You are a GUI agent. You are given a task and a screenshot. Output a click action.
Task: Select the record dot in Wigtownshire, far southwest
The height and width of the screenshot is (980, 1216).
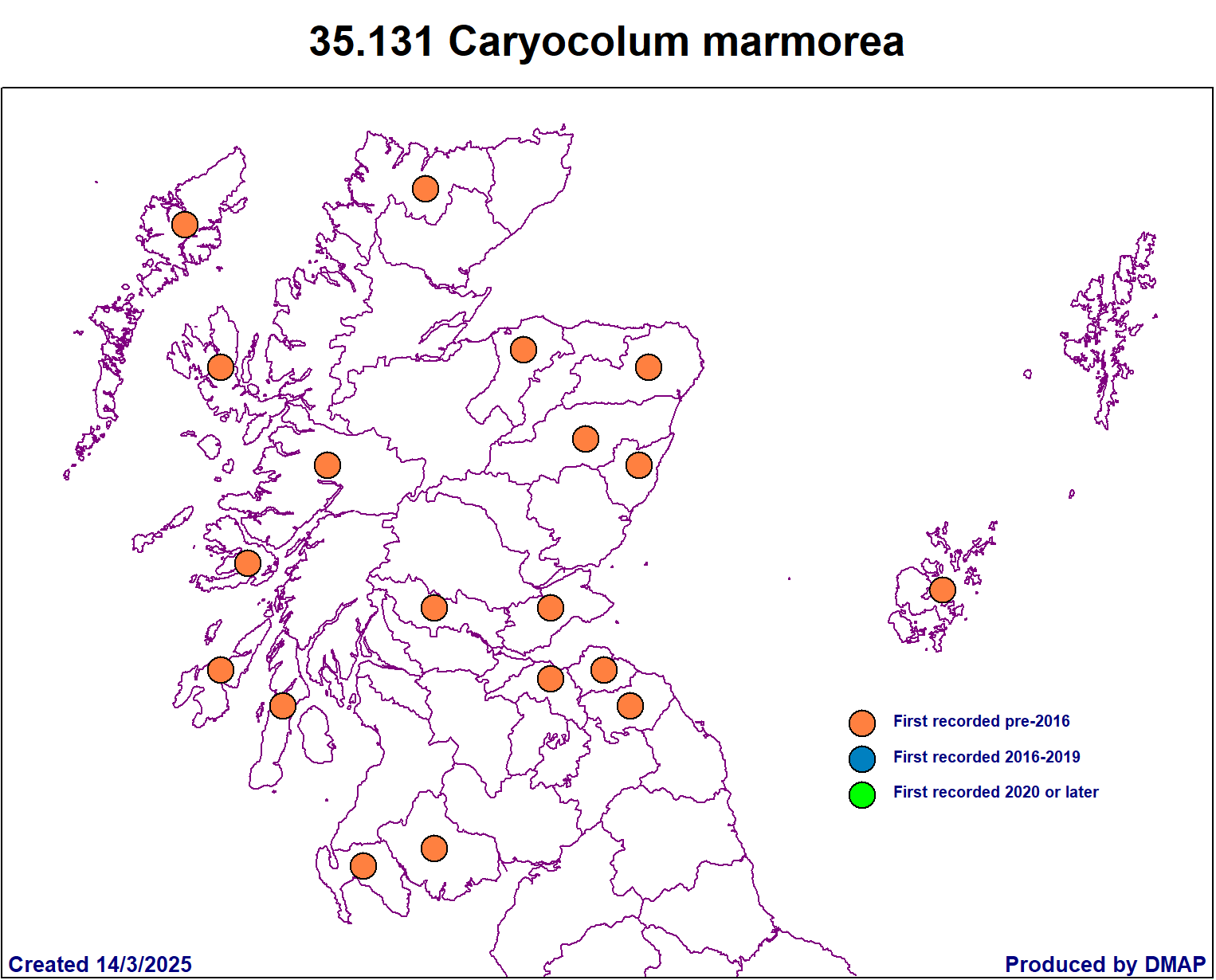click(x=363, y=866)
